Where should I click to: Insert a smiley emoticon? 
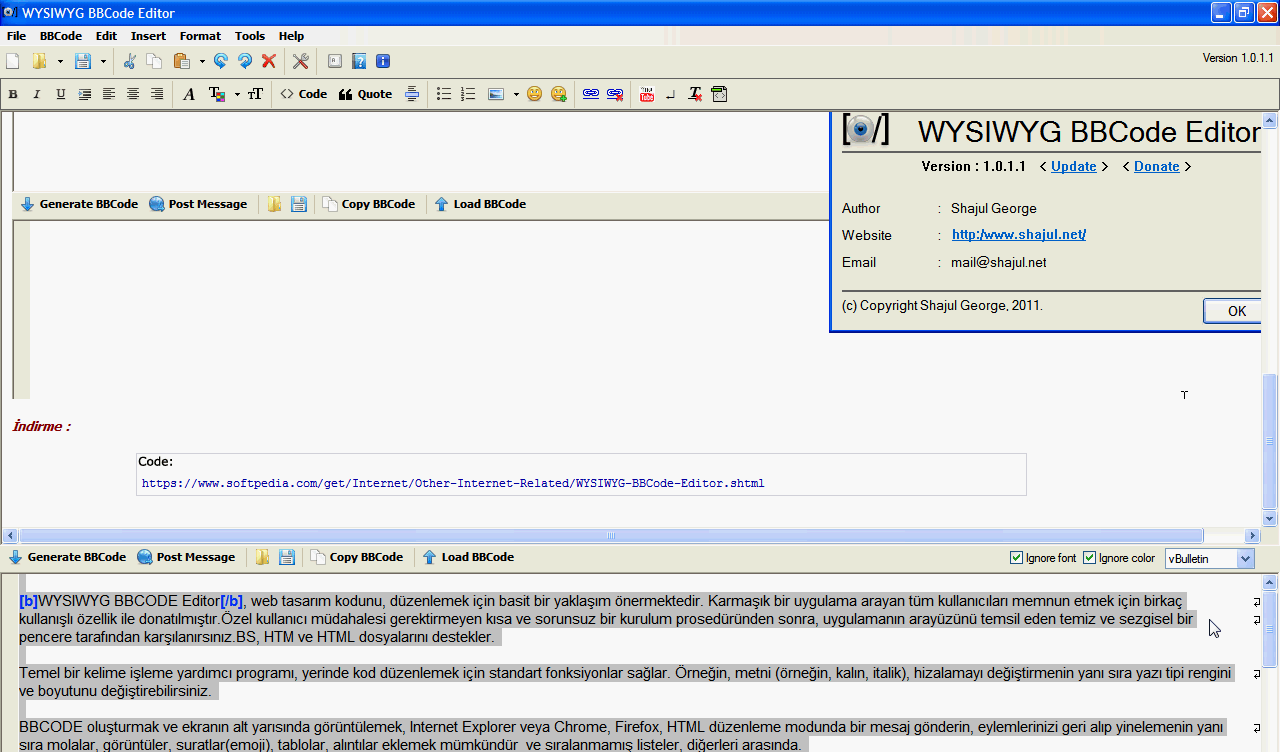[x=535, y=95]
